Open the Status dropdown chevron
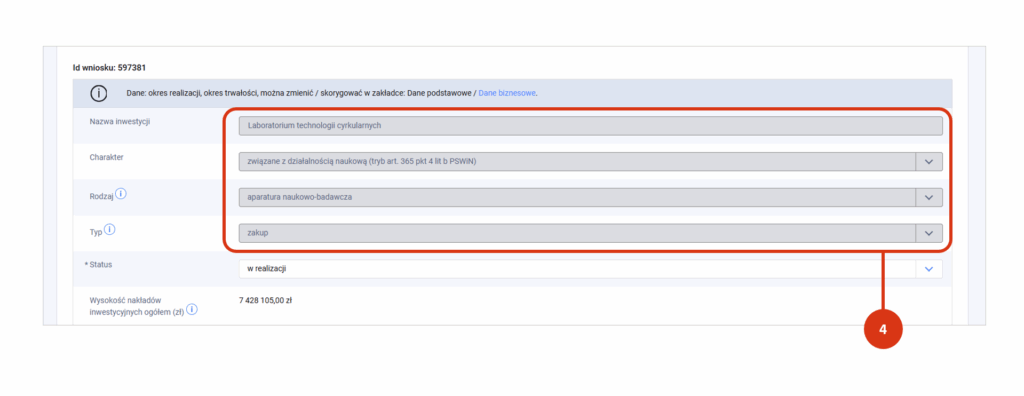 click(x=929, y=269)
